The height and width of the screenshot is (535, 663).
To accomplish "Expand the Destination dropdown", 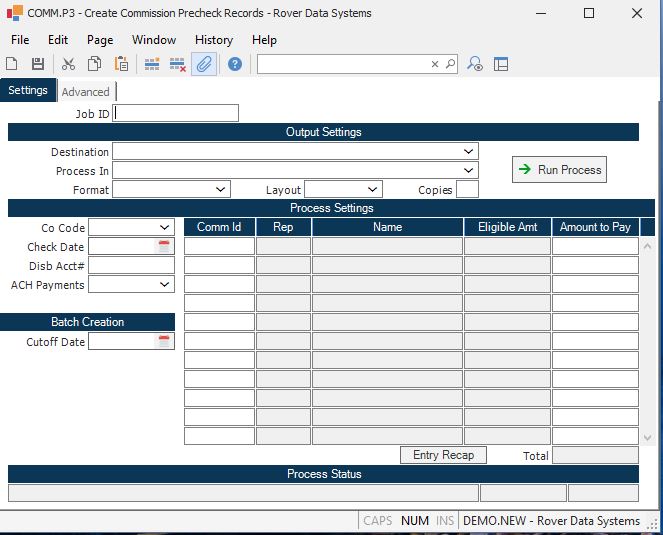I will point(469,152).
